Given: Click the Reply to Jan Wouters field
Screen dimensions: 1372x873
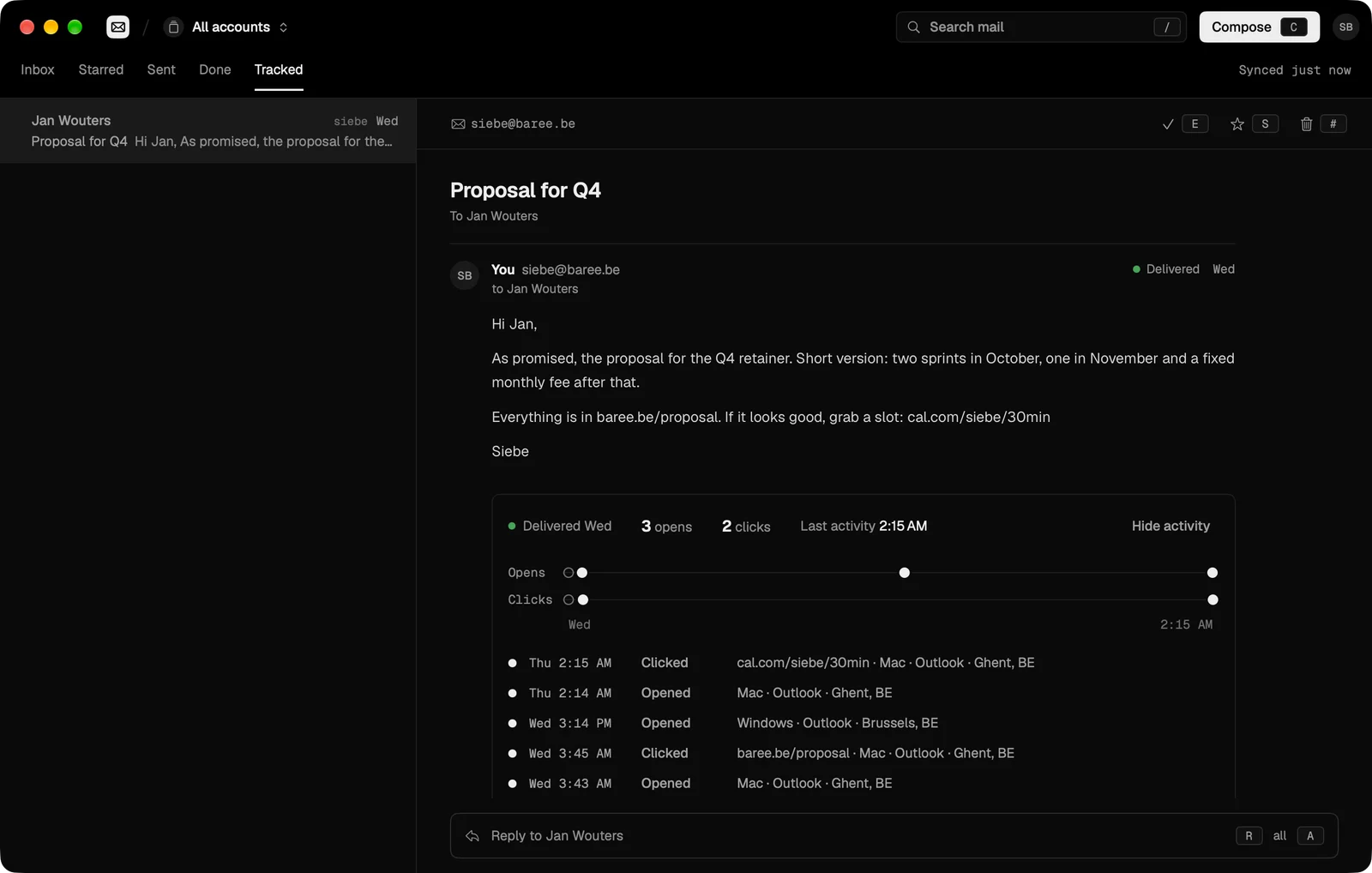Looking at the screenshot, I should 894,836.
